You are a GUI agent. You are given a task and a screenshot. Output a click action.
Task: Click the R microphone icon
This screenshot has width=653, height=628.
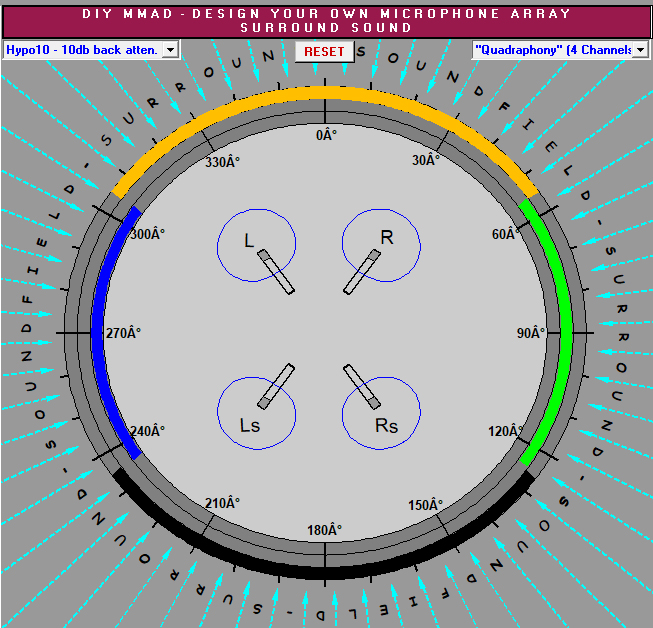click(x=361, y=272)
